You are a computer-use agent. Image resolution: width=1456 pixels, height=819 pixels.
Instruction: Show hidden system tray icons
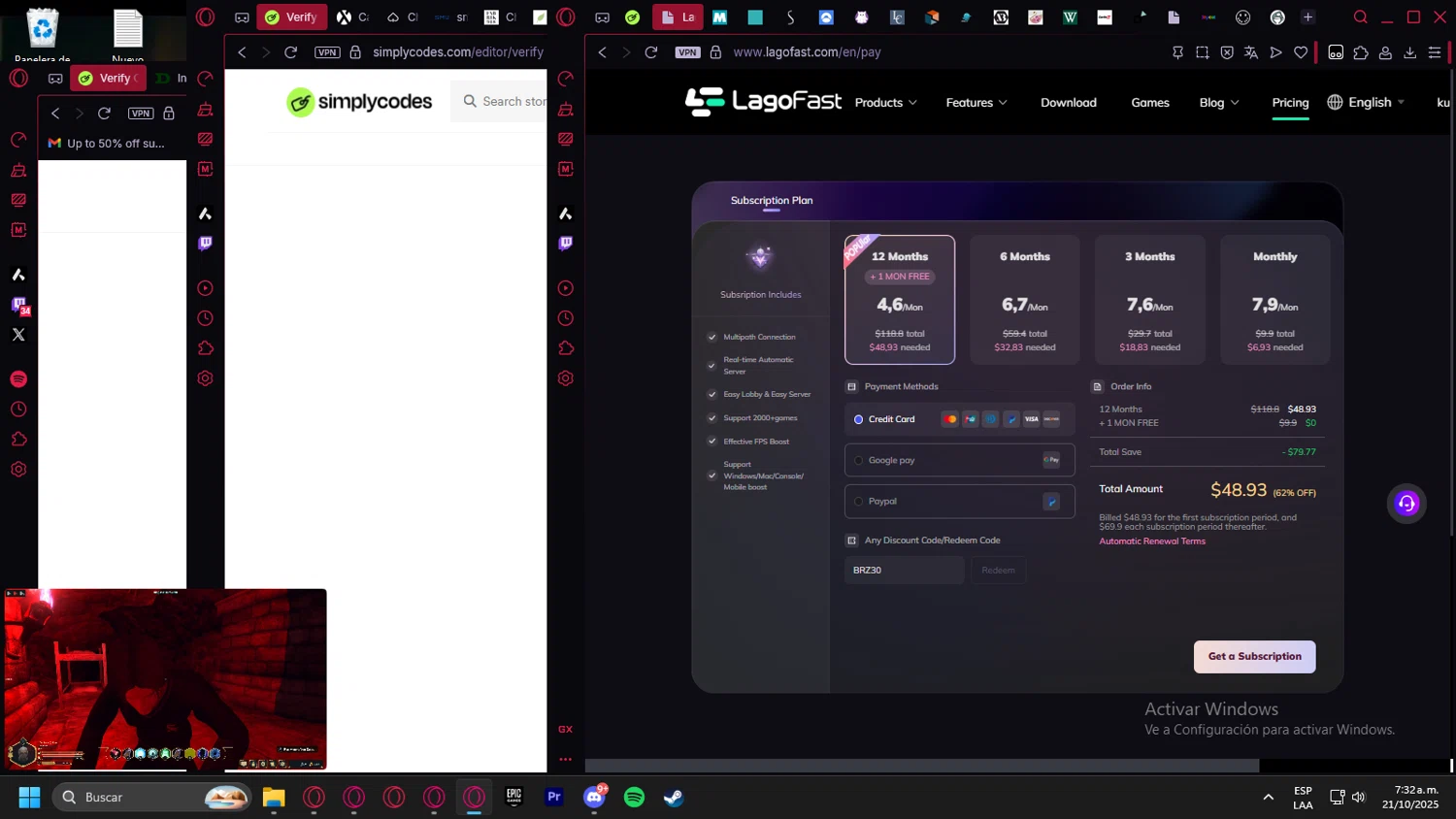[1268, 798]
